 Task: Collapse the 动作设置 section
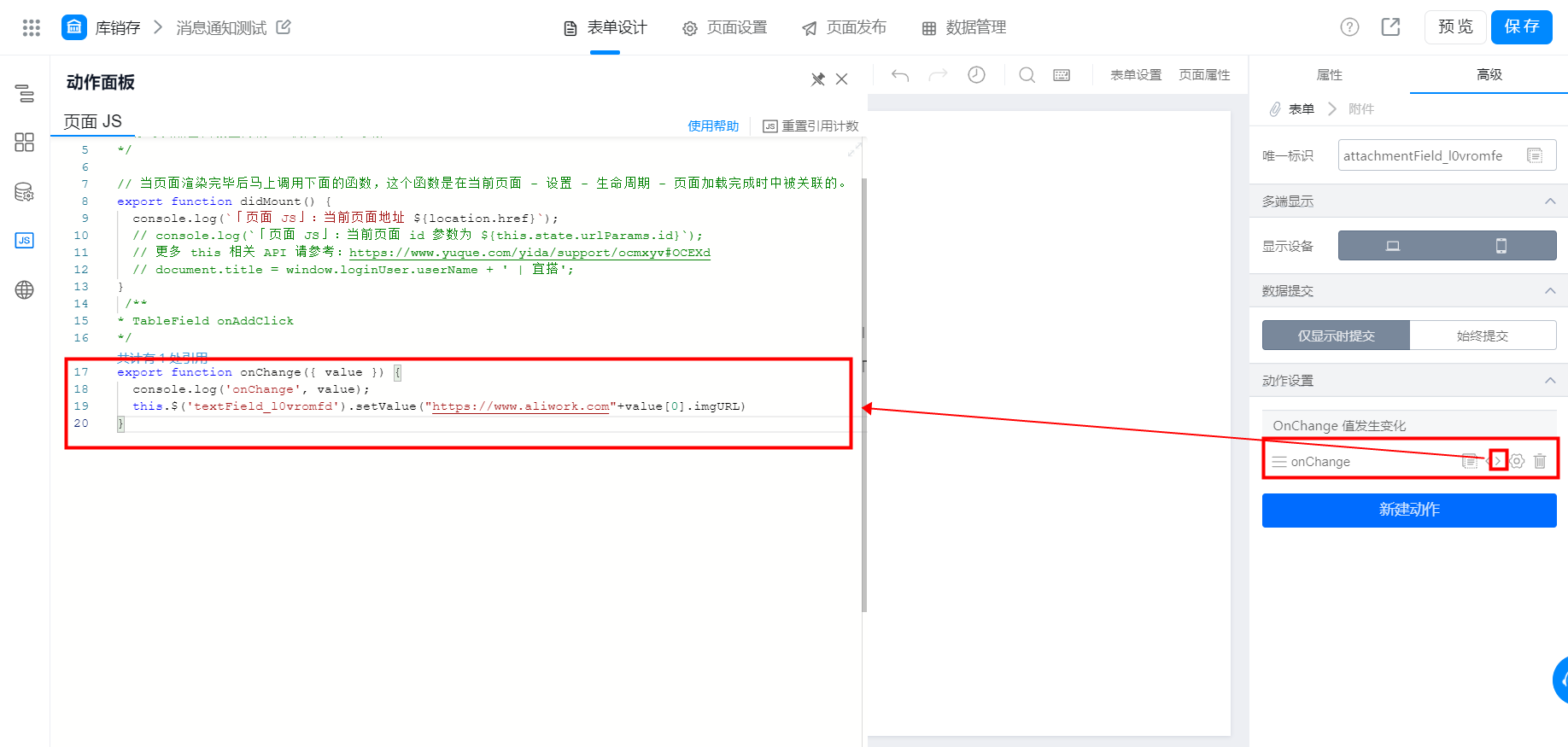[1550, 380]
